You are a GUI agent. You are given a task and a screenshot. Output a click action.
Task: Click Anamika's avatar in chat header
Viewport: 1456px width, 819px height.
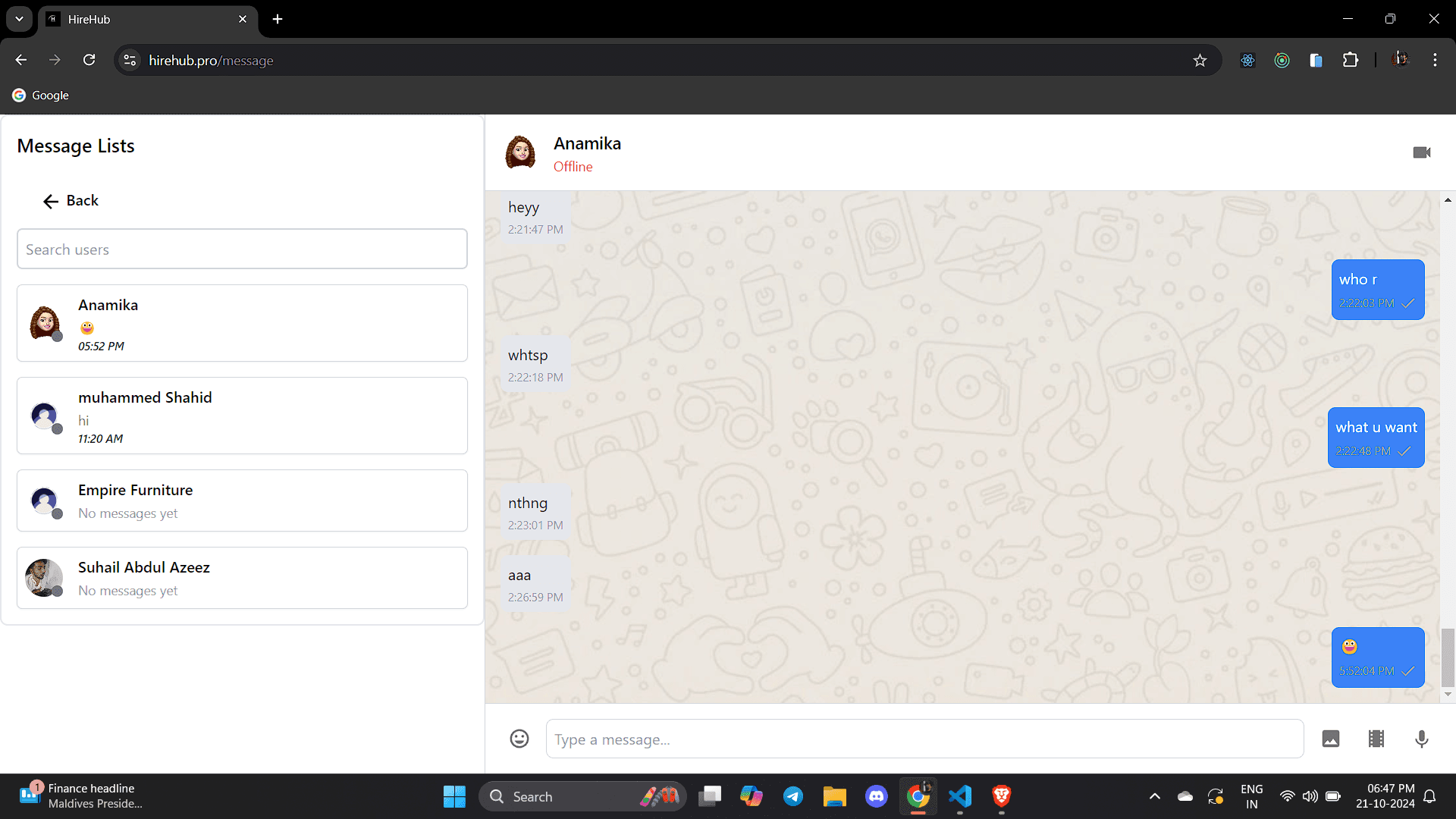[x=520, y=152]
